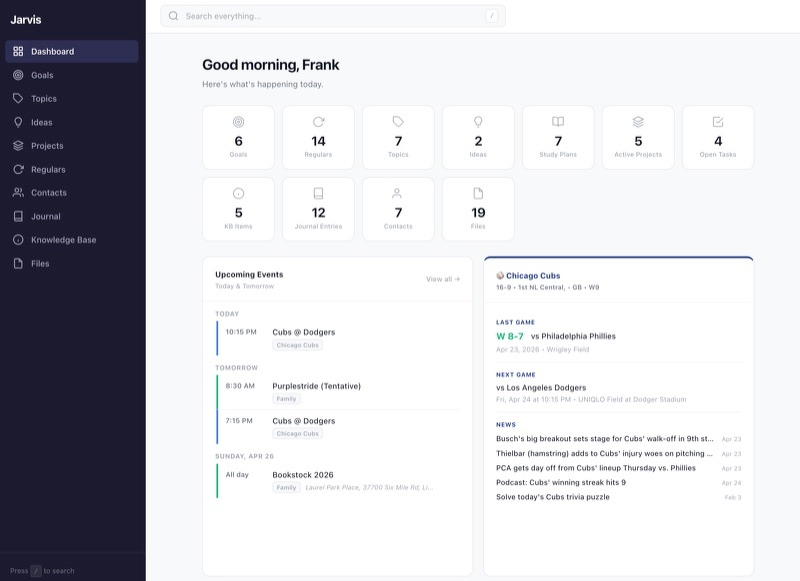The image size is (800, 581).
Task: Click the magnifier icon in search bar
Action: click(174, 16)
